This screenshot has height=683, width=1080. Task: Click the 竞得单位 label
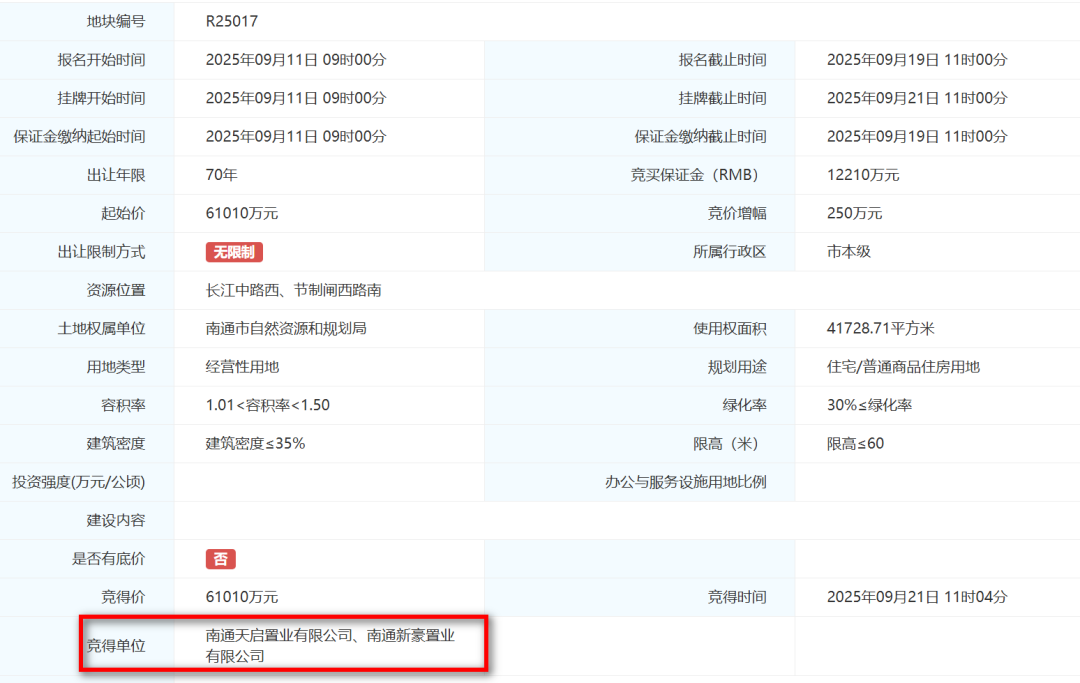click(116, 646)
